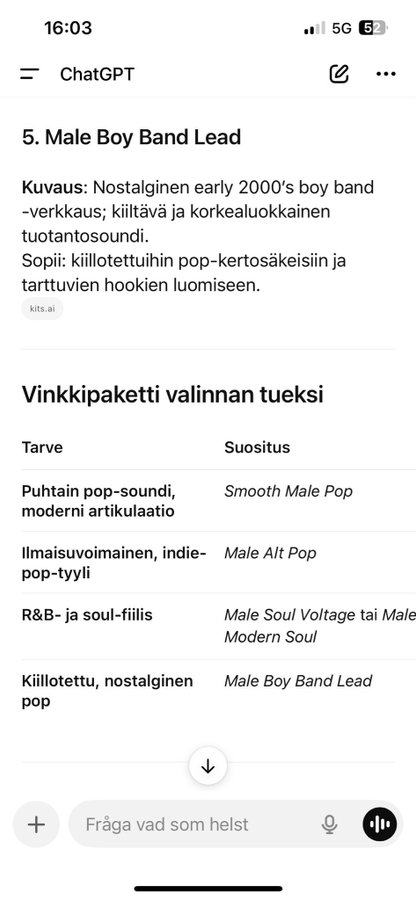This screenshot has height=900, width=416.
Task: Open attachments with the plus button
Action: click(x=36, y=825)
